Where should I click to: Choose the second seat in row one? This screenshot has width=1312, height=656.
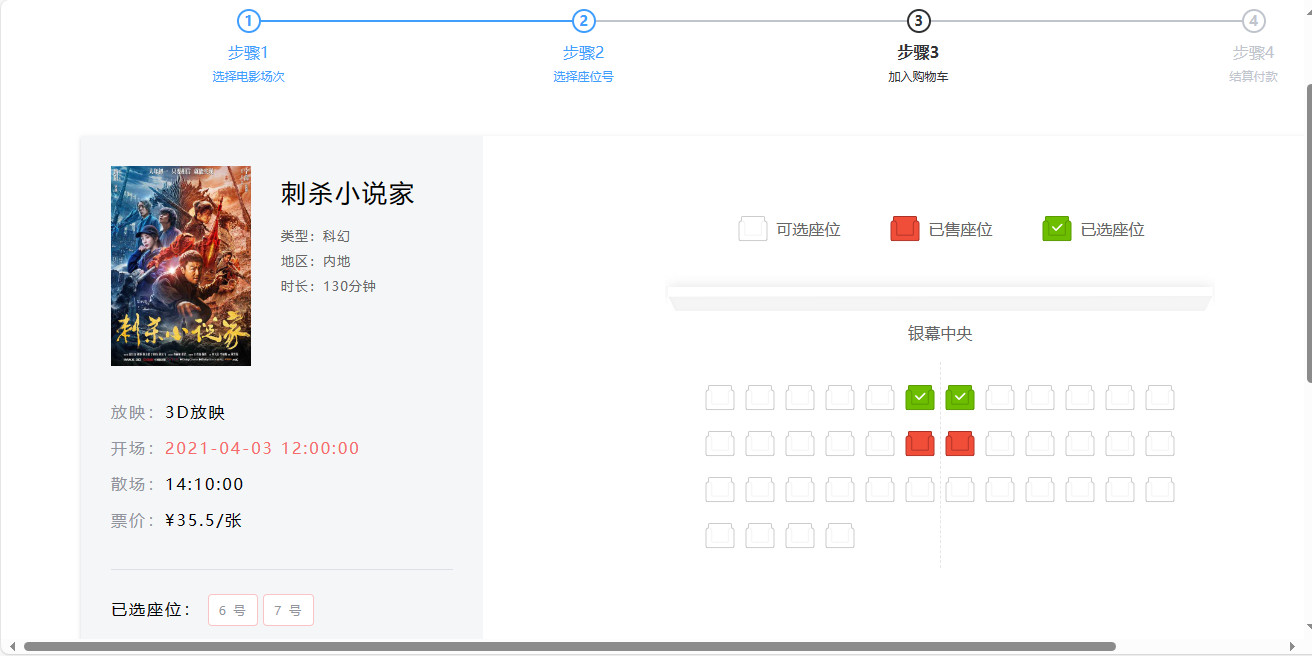pos(760,398)
